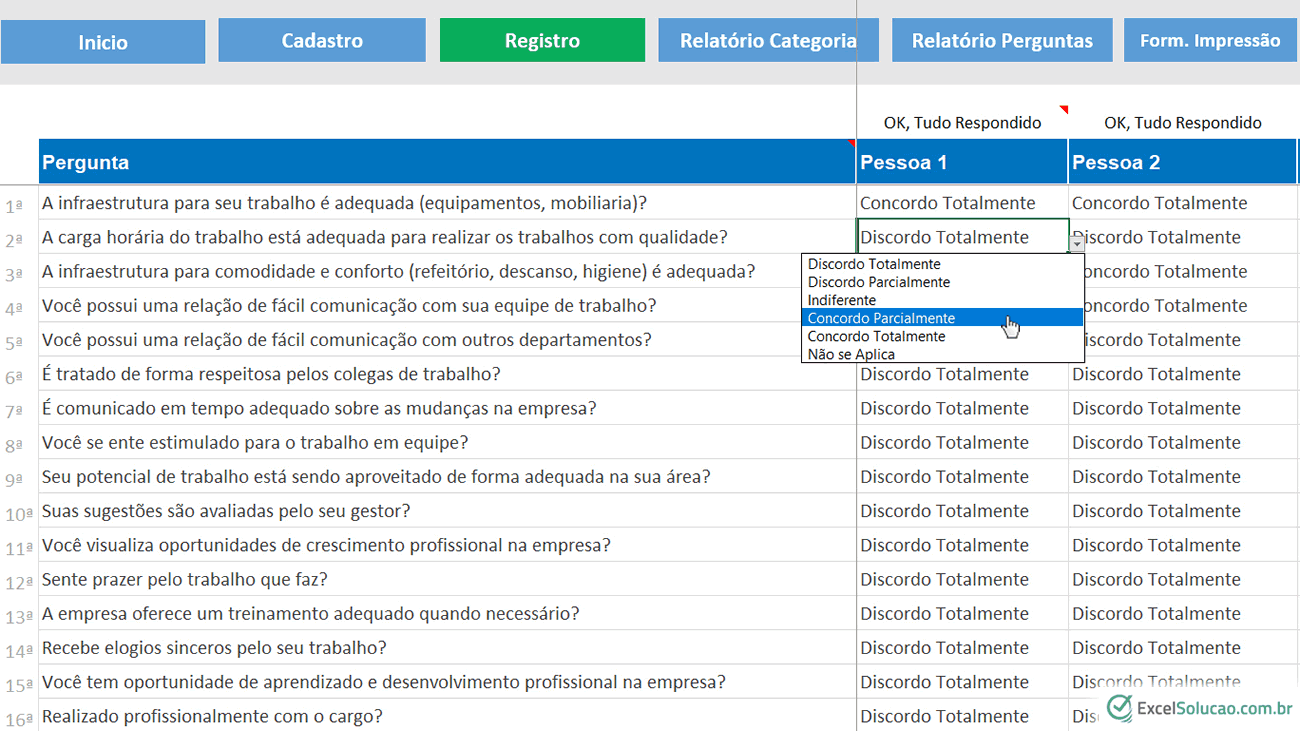The height and width of the screenshot is (731, 1300).
Task: Select Pessoa 1 answer for question 8
Action: click(x=962, y=442)
